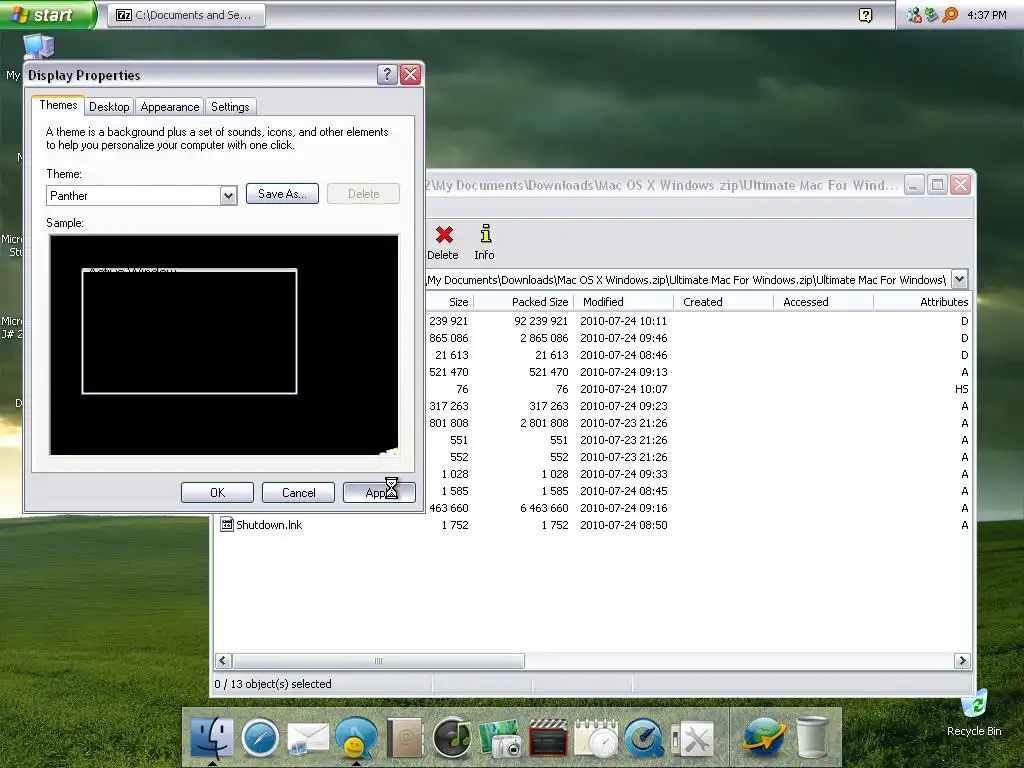Viewport: 1024px width, 768px height.
Task: Click the packed size 92 239 921
Action: click(541, 321)
